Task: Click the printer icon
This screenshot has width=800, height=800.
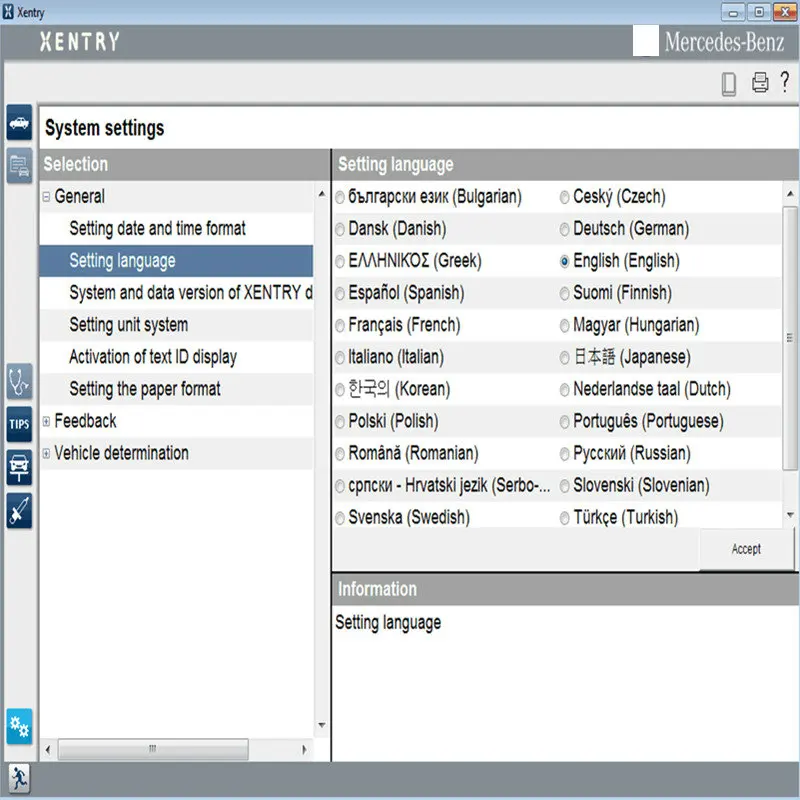Action: [760, 82]
